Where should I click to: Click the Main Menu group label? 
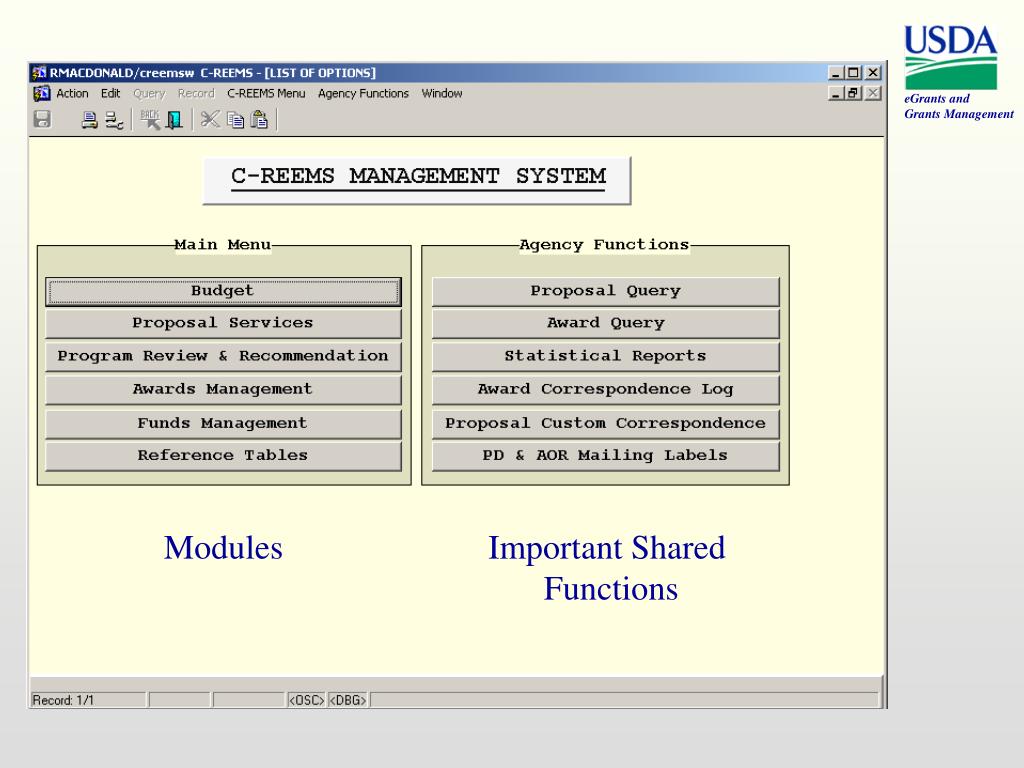[x=223, y=245]
